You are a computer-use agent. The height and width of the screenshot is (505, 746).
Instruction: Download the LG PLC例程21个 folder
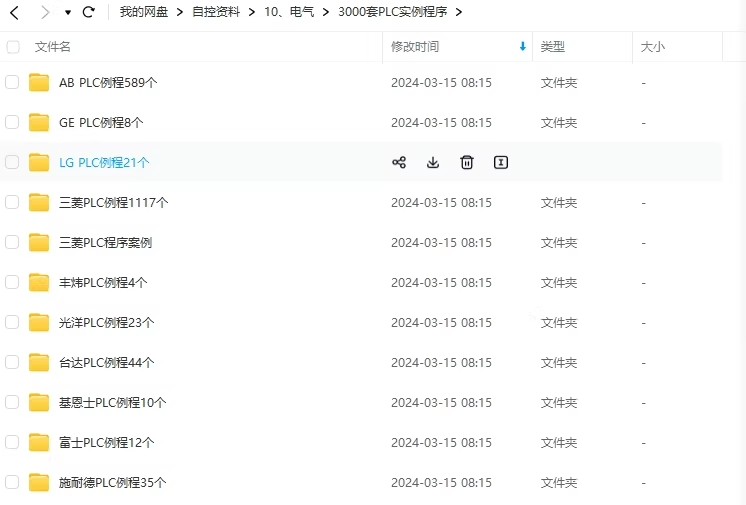tap(433, 162)
